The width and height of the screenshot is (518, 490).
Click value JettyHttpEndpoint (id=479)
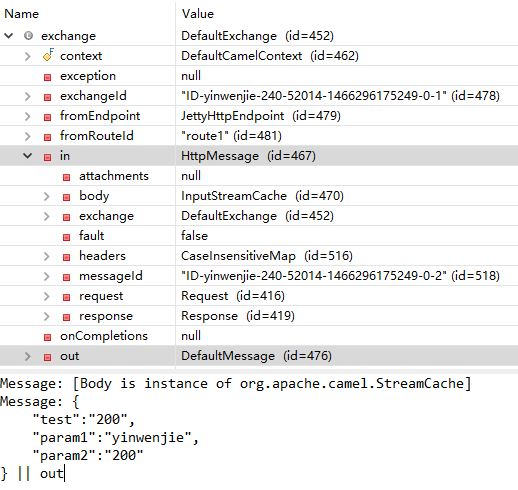pos(261,116)
